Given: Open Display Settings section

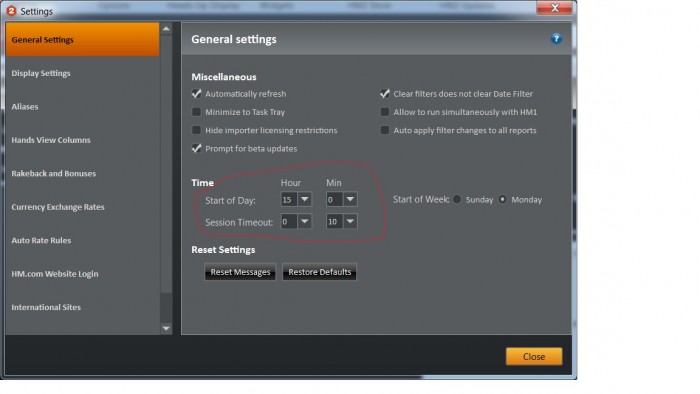Looking at the screenshot, I should [83, 73].
